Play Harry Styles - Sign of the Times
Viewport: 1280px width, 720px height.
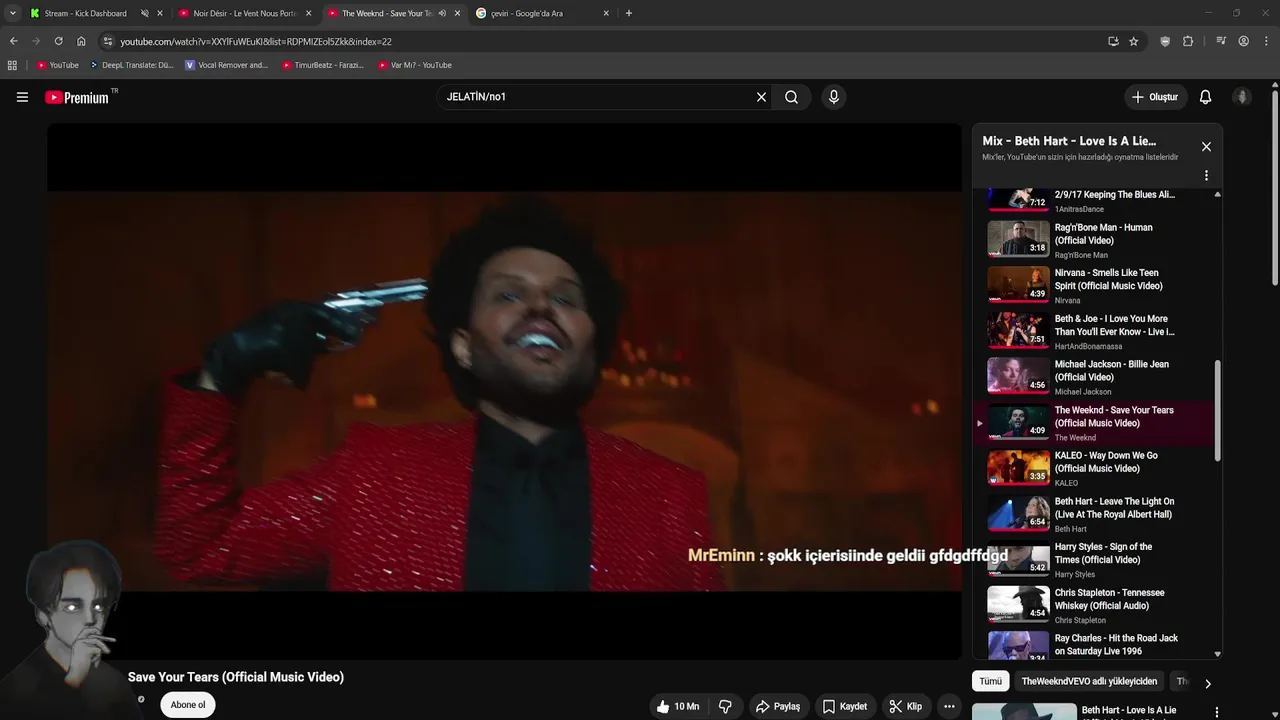click(1096, 560)
